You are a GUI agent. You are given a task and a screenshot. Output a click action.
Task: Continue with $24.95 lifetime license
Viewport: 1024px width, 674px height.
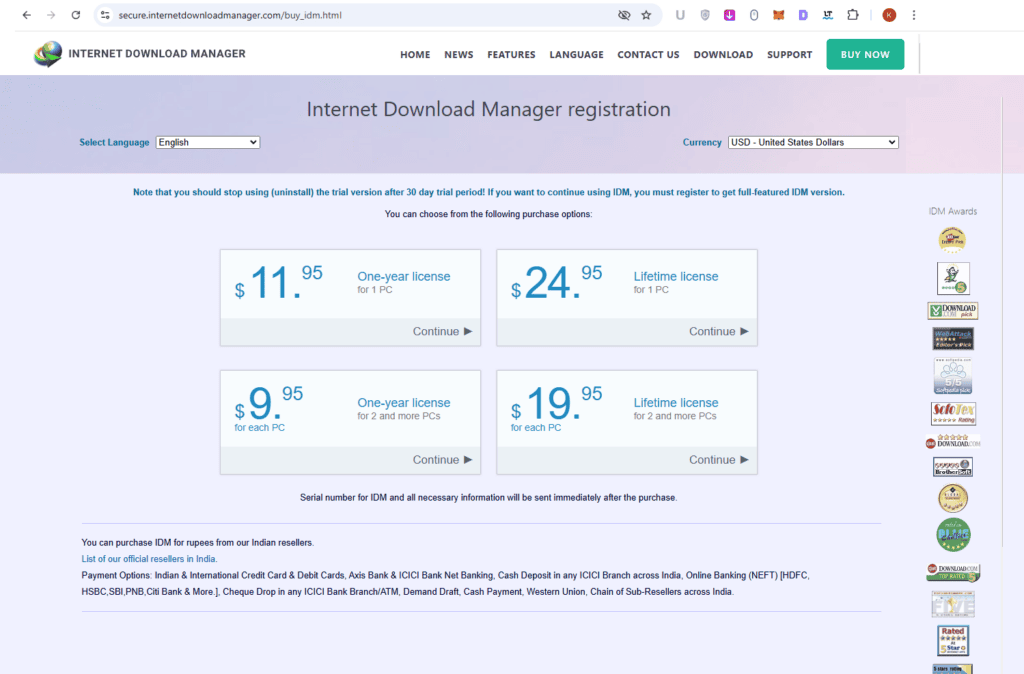pyautogui.click(x=718, y=332)
